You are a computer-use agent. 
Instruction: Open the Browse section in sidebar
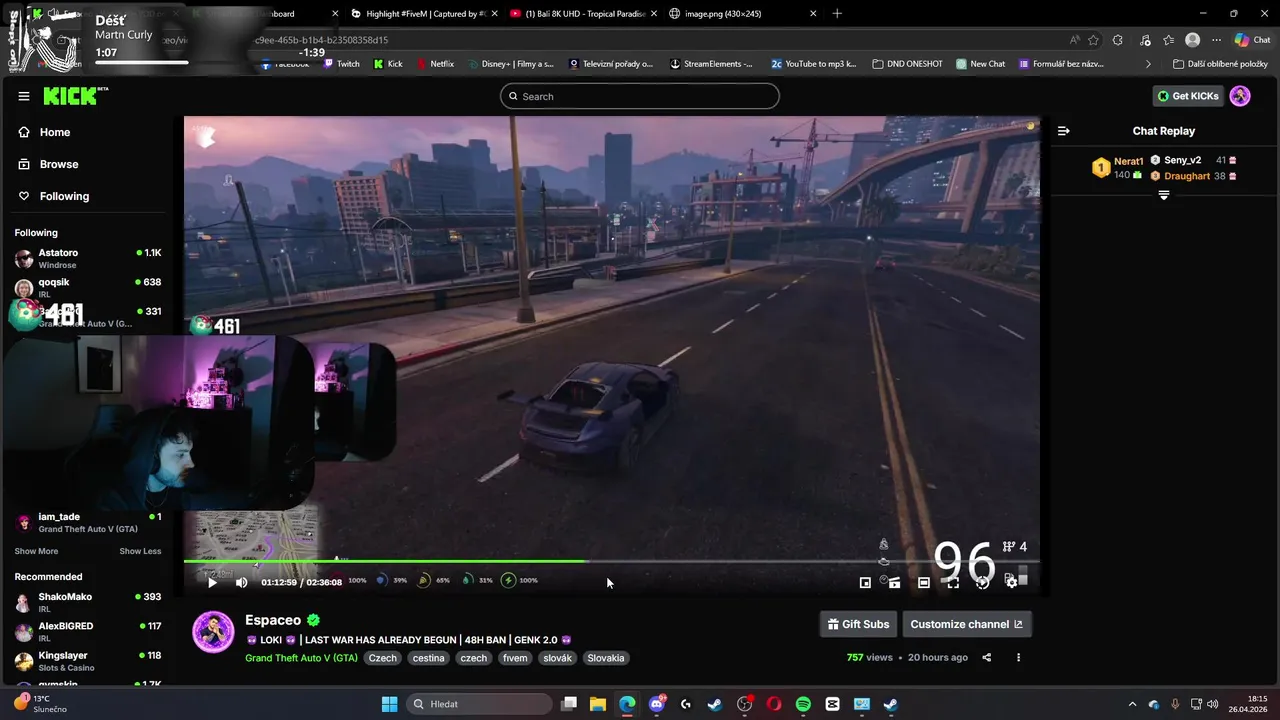pyautogui.click(x=48, y=164)
